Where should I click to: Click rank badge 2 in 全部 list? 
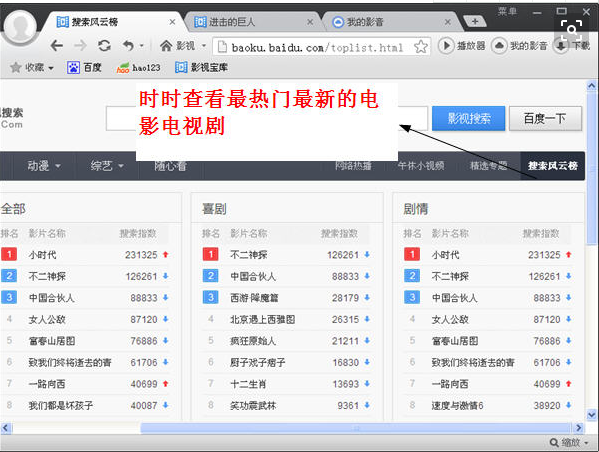pos(9,276)
